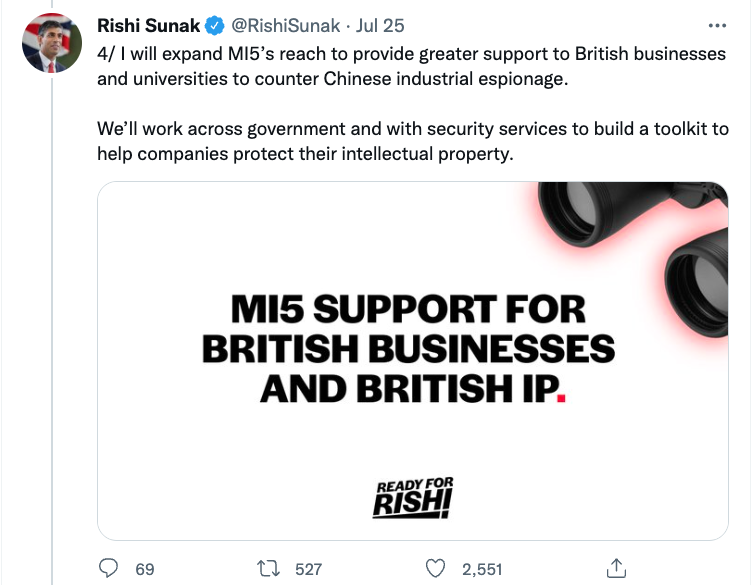Screen dimensions: 754x585
Task: Like the tweet with the heart icon
Action: click(435, 568)
